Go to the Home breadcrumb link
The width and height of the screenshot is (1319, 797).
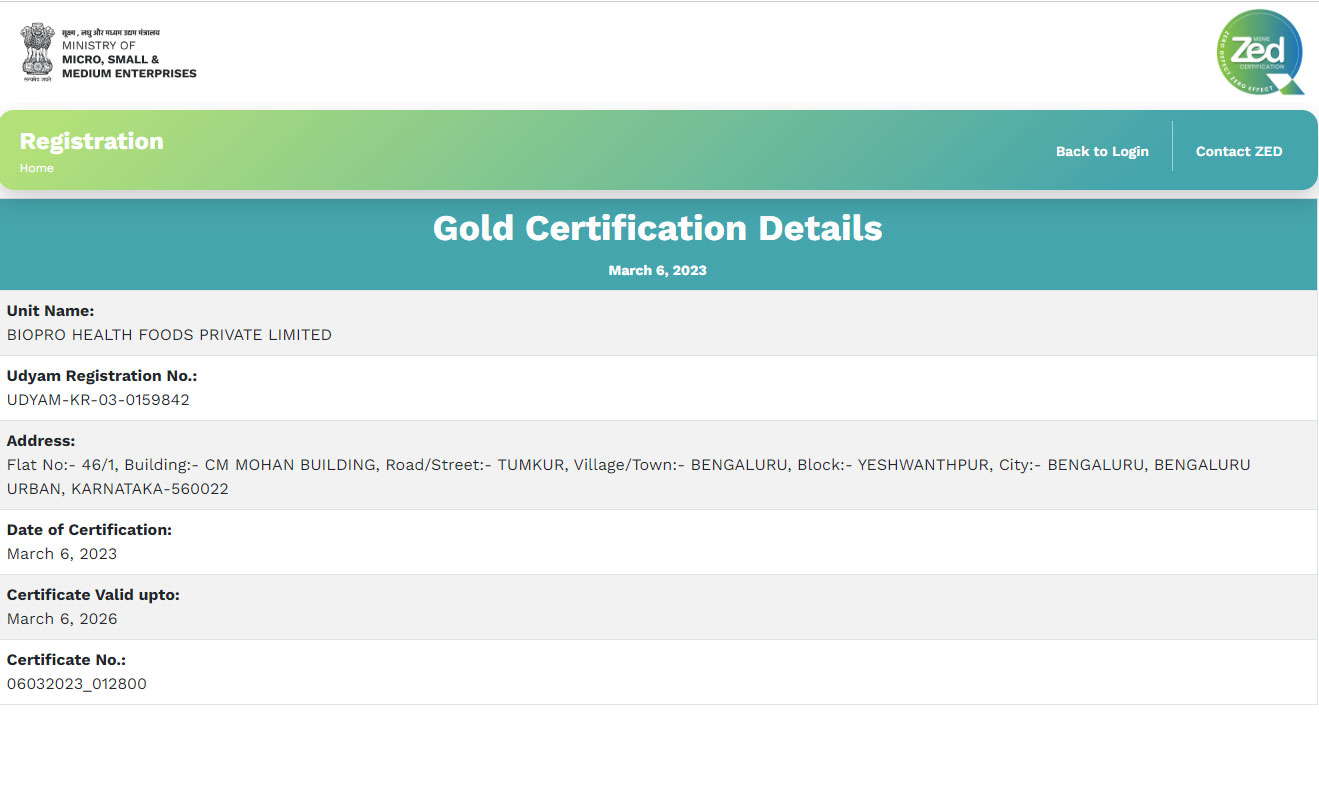(x=36, y=168)
